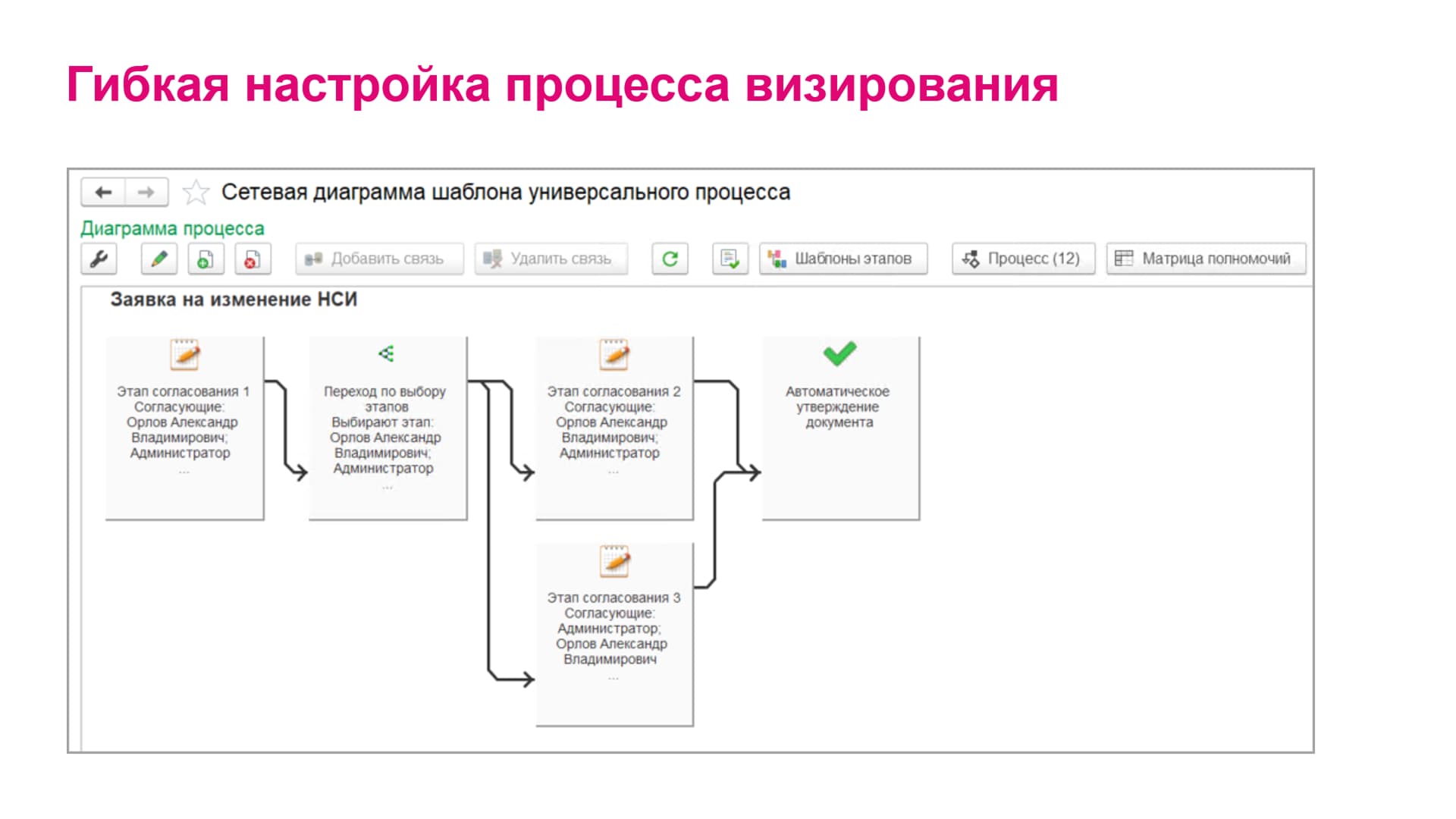Edit stage using the green pencil icon
Viewport: 1456px width, 819px height.
pos(159,259)
